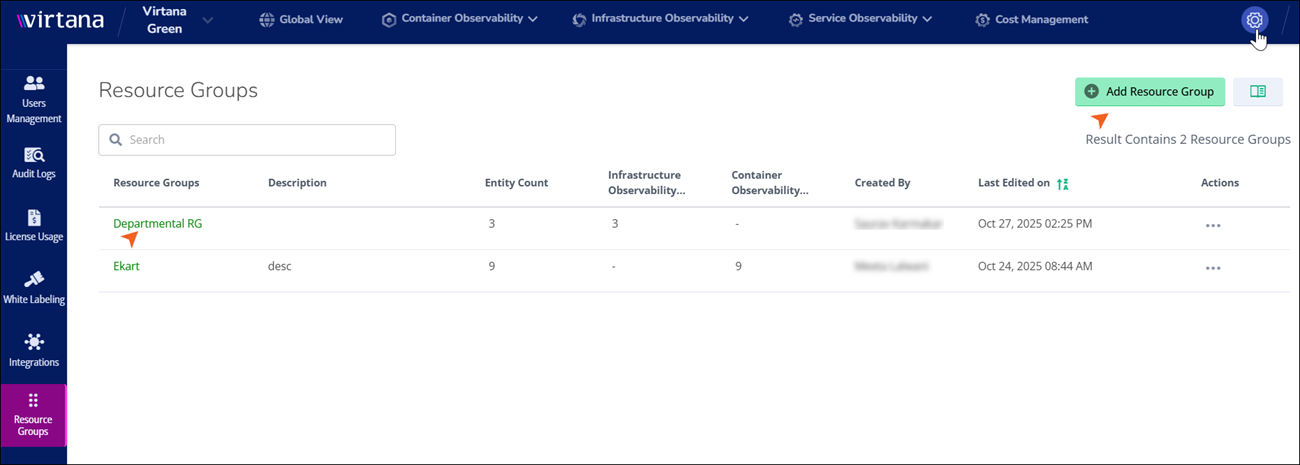Open White Labeling sidebar item
This screenshot has height=465, width=1300.
coord(34,288)
